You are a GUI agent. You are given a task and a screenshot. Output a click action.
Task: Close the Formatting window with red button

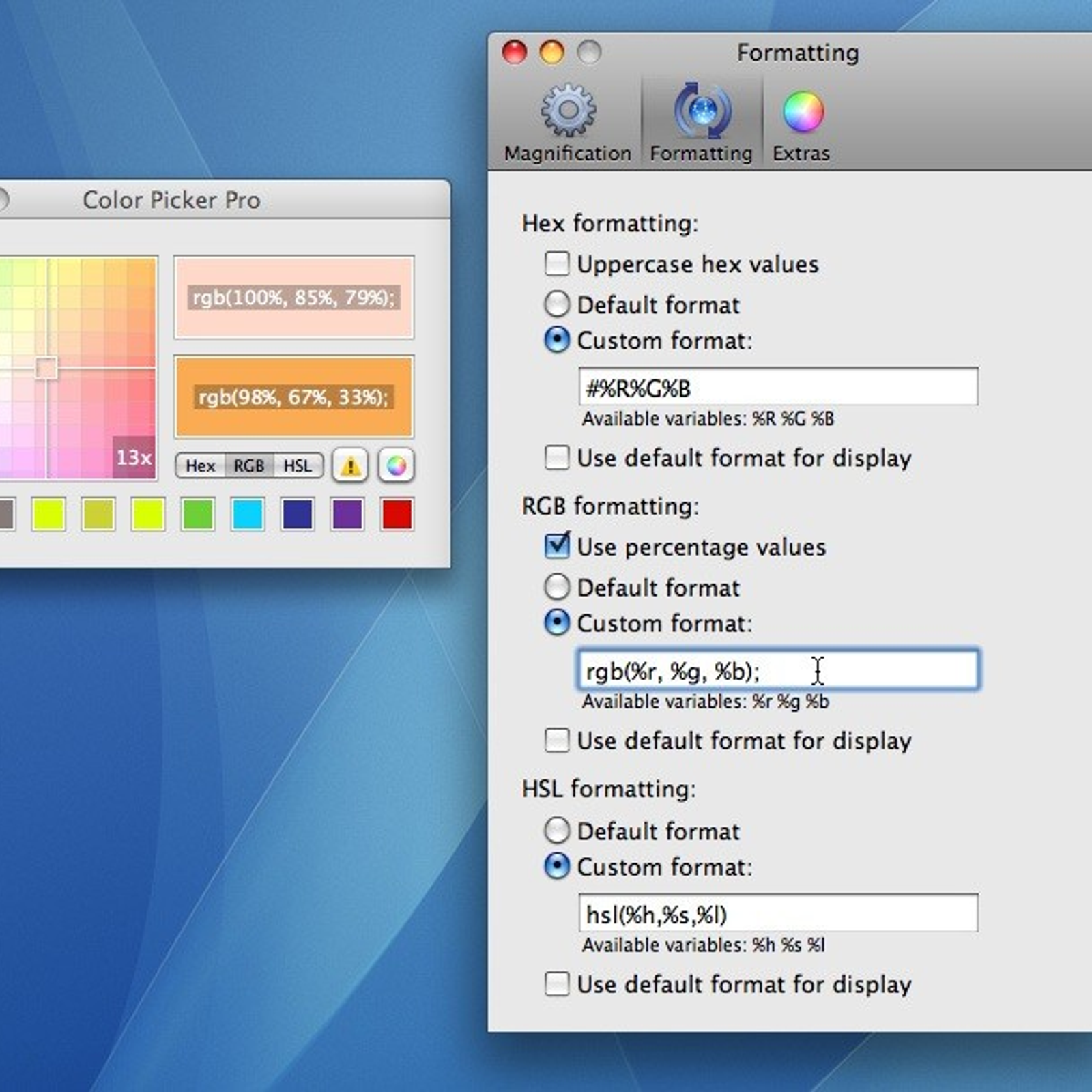click(x=515, y=53)
